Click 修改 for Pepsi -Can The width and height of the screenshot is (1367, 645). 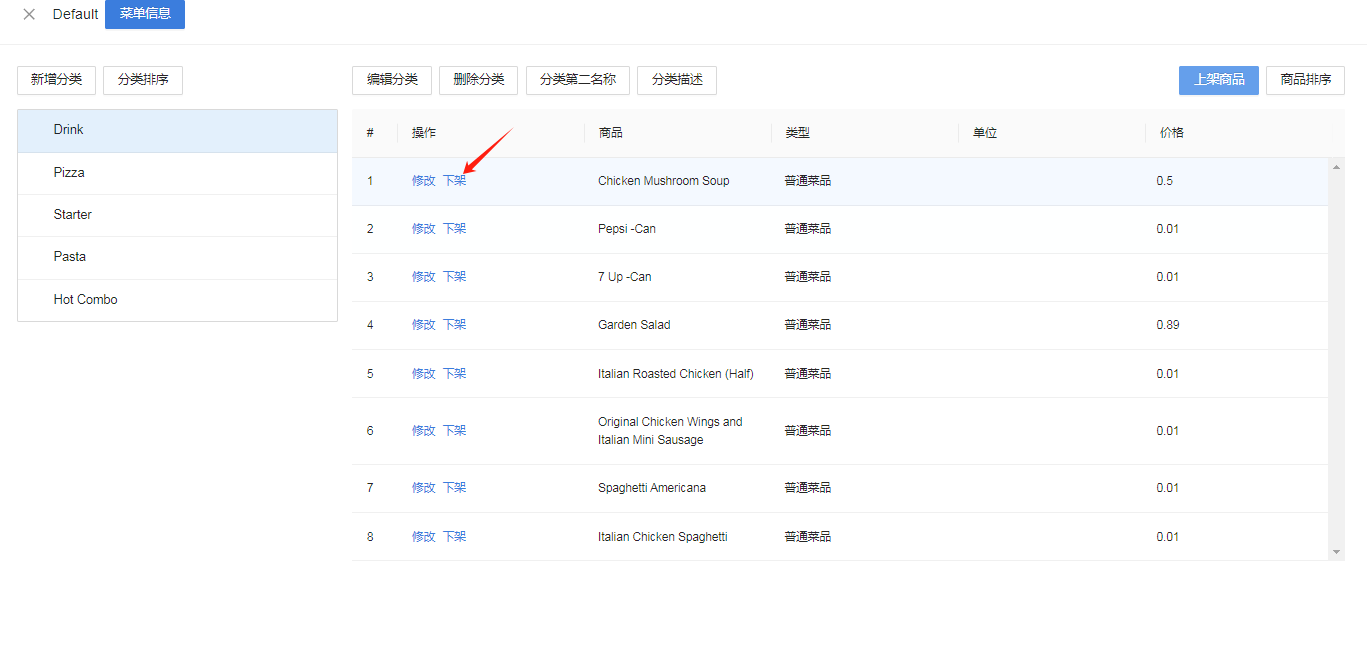point(424,229)
